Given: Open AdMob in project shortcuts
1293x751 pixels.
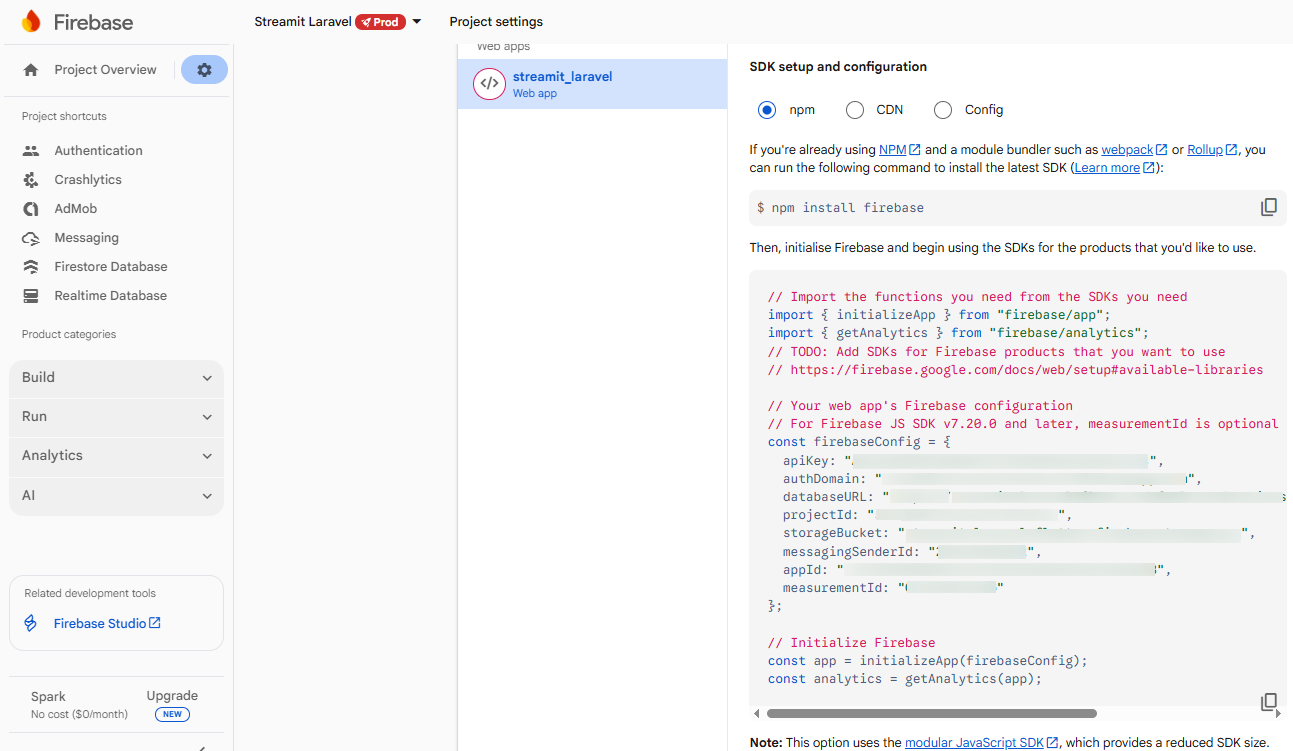Looking at the screenshot, I should click(x=75, y=209).
